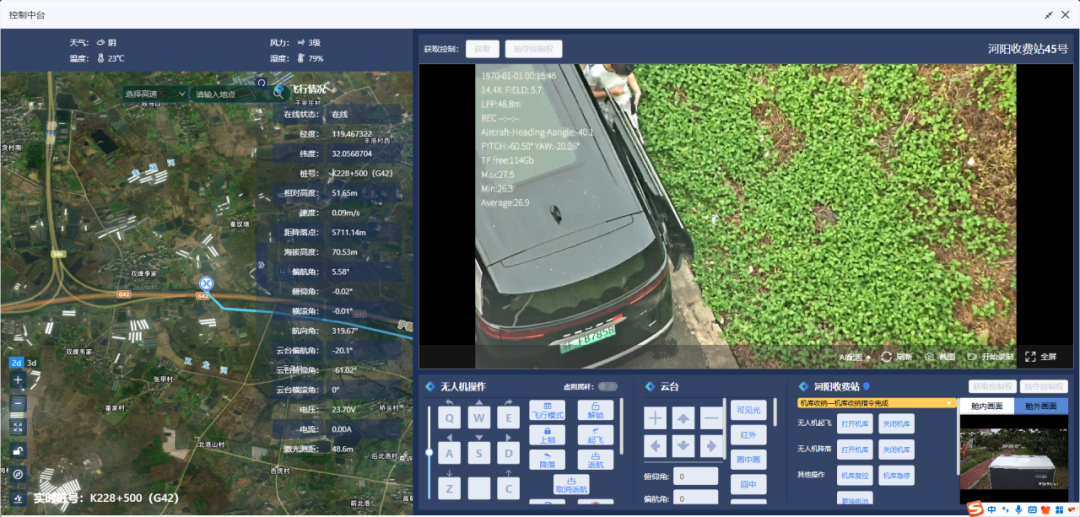The image size is (1080, 517).
Task: Click the 起飞 takeoff button
Action: (x=595, y=435)
